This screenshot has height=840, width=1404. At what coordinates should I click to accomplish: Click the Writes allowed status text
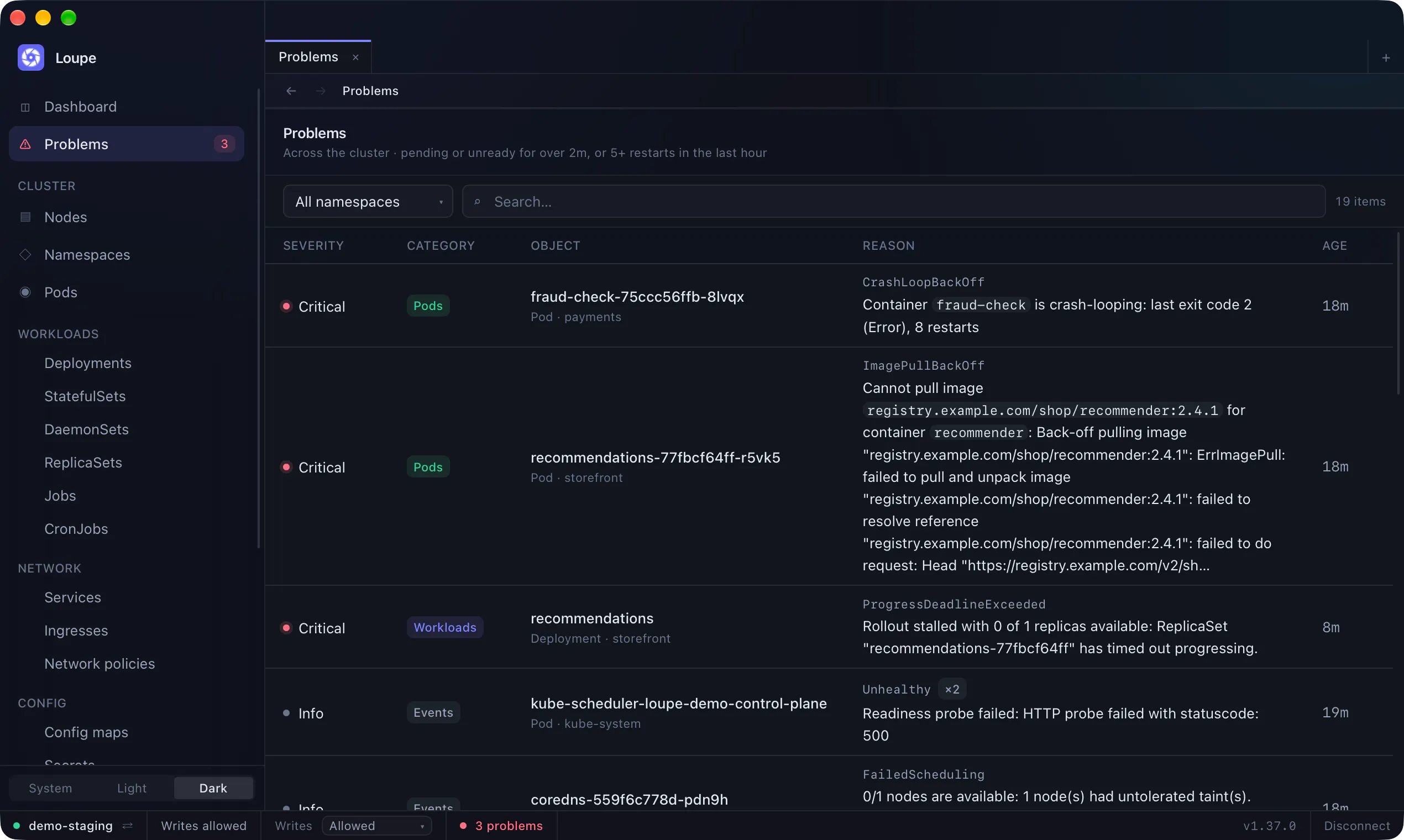click(x=204, y=826)
